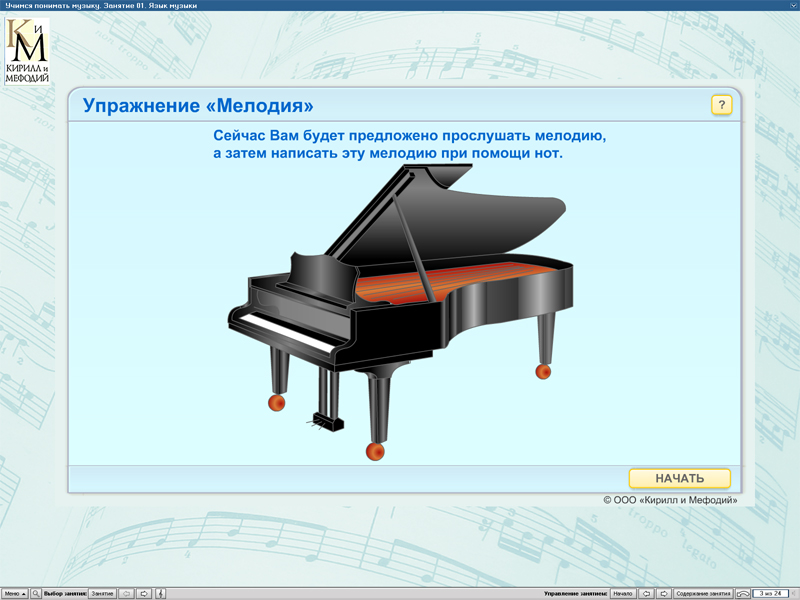Screen dimensions: 800x600
Task: Open the Меню dropdown at bottom left
Action: [x=15, y=592]
